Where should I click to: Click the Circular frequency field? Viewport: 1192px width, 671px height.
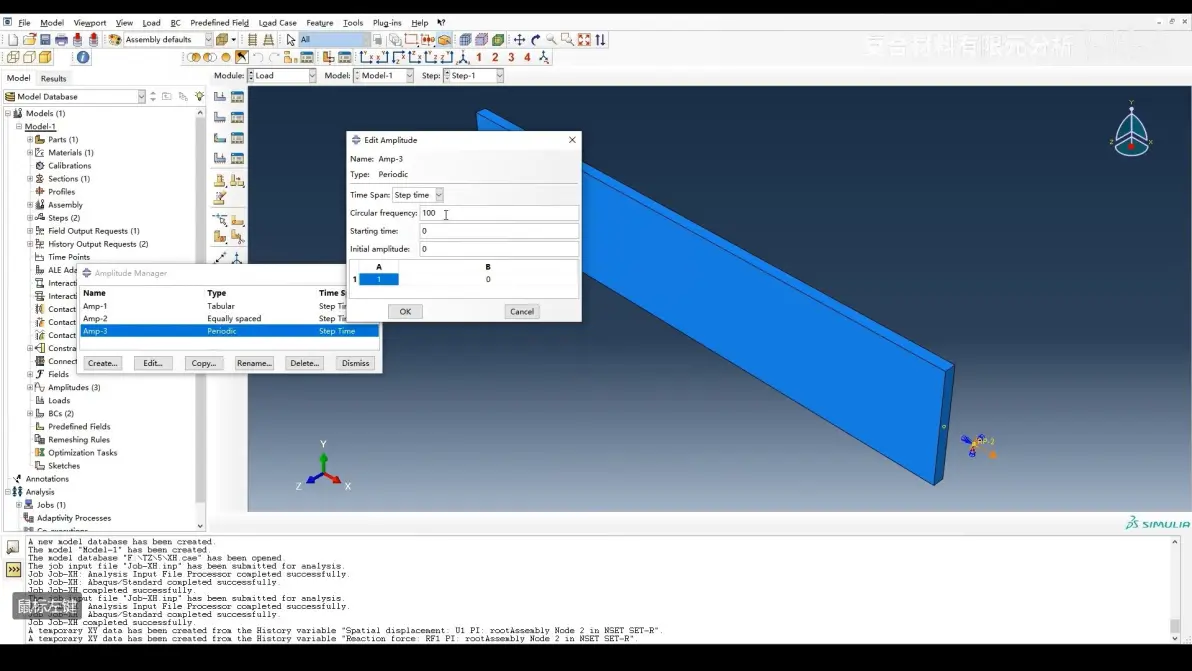click(x=499, y=214)
